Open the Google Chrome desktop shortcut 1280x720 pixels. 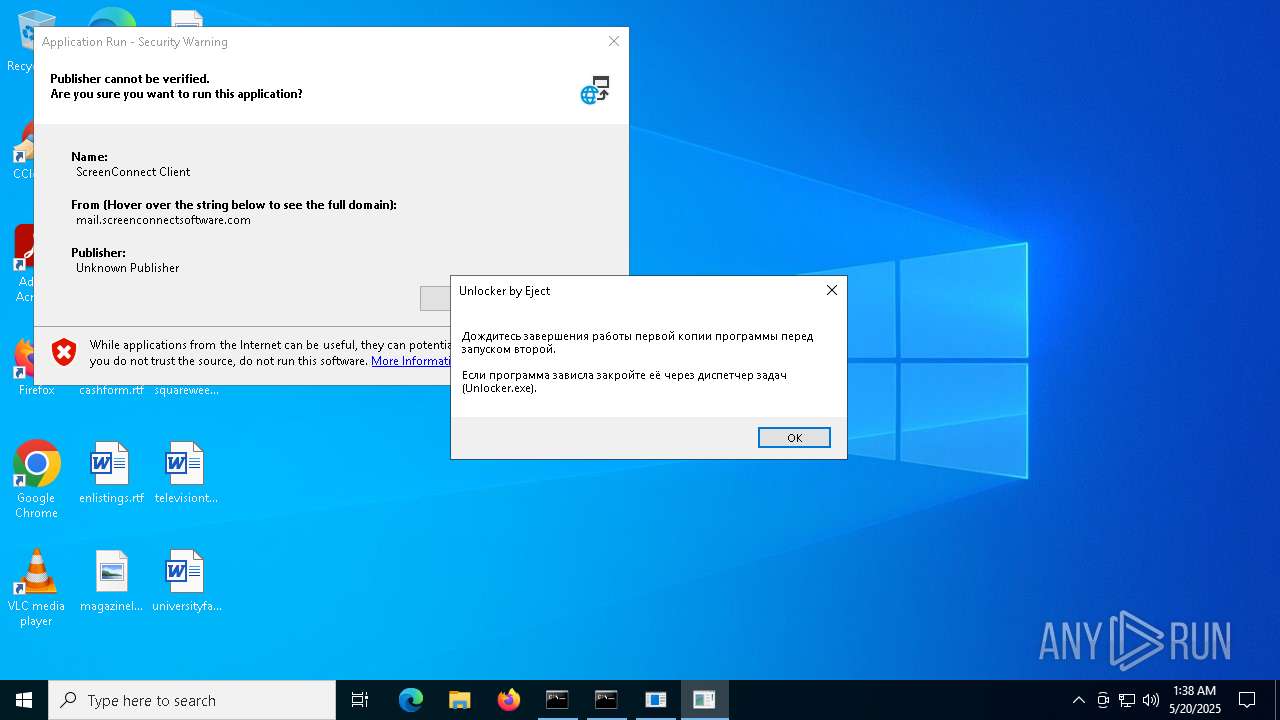coord(36,479)
